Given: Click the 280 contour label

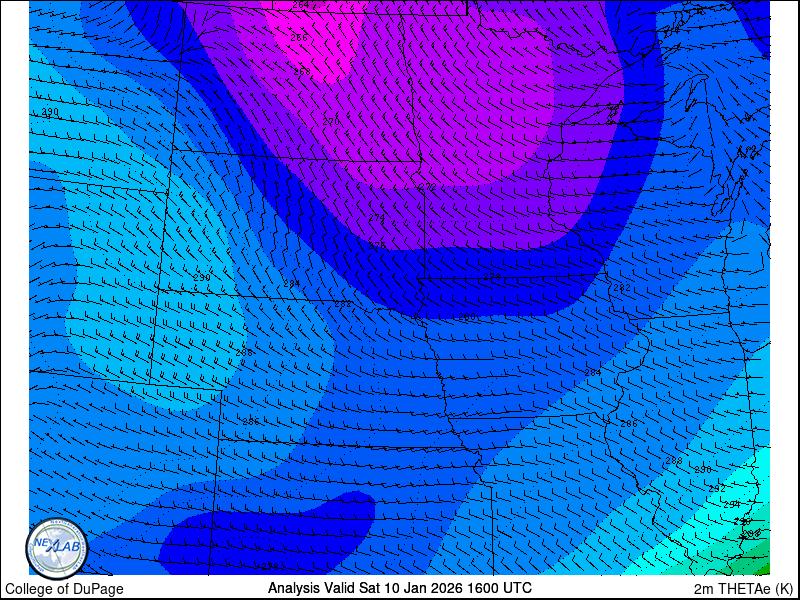Looking at the screenshot, I should pos(467,317).
